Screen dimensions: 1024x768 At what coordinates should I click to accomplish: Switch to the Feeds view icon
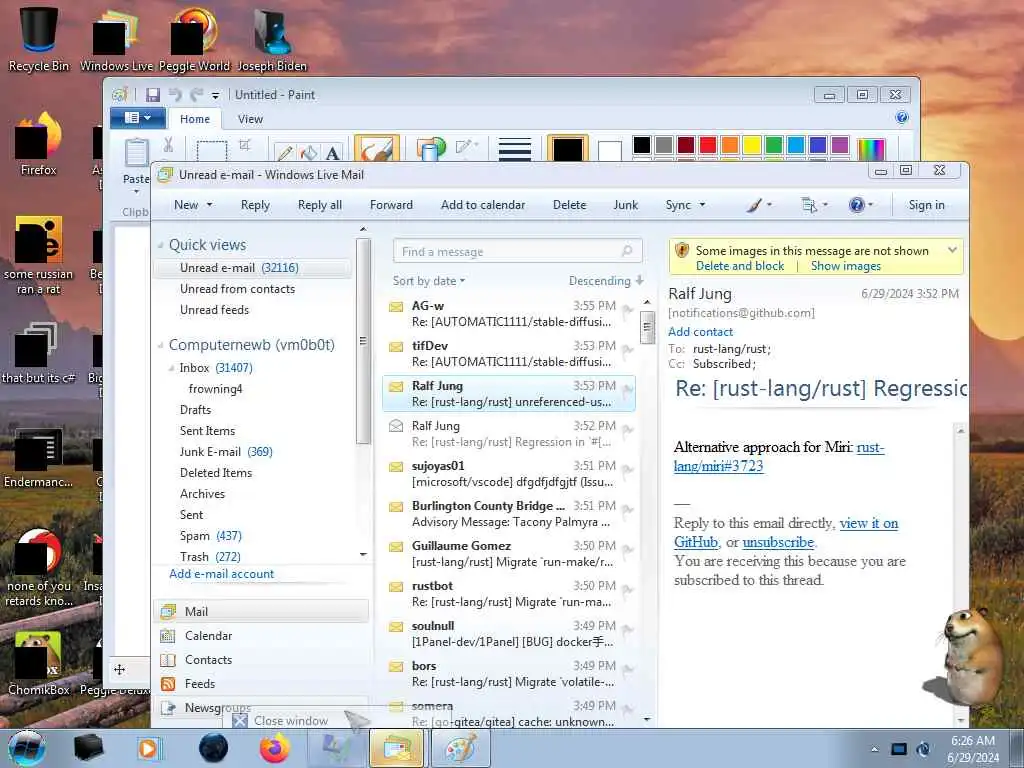click(168, 684)
